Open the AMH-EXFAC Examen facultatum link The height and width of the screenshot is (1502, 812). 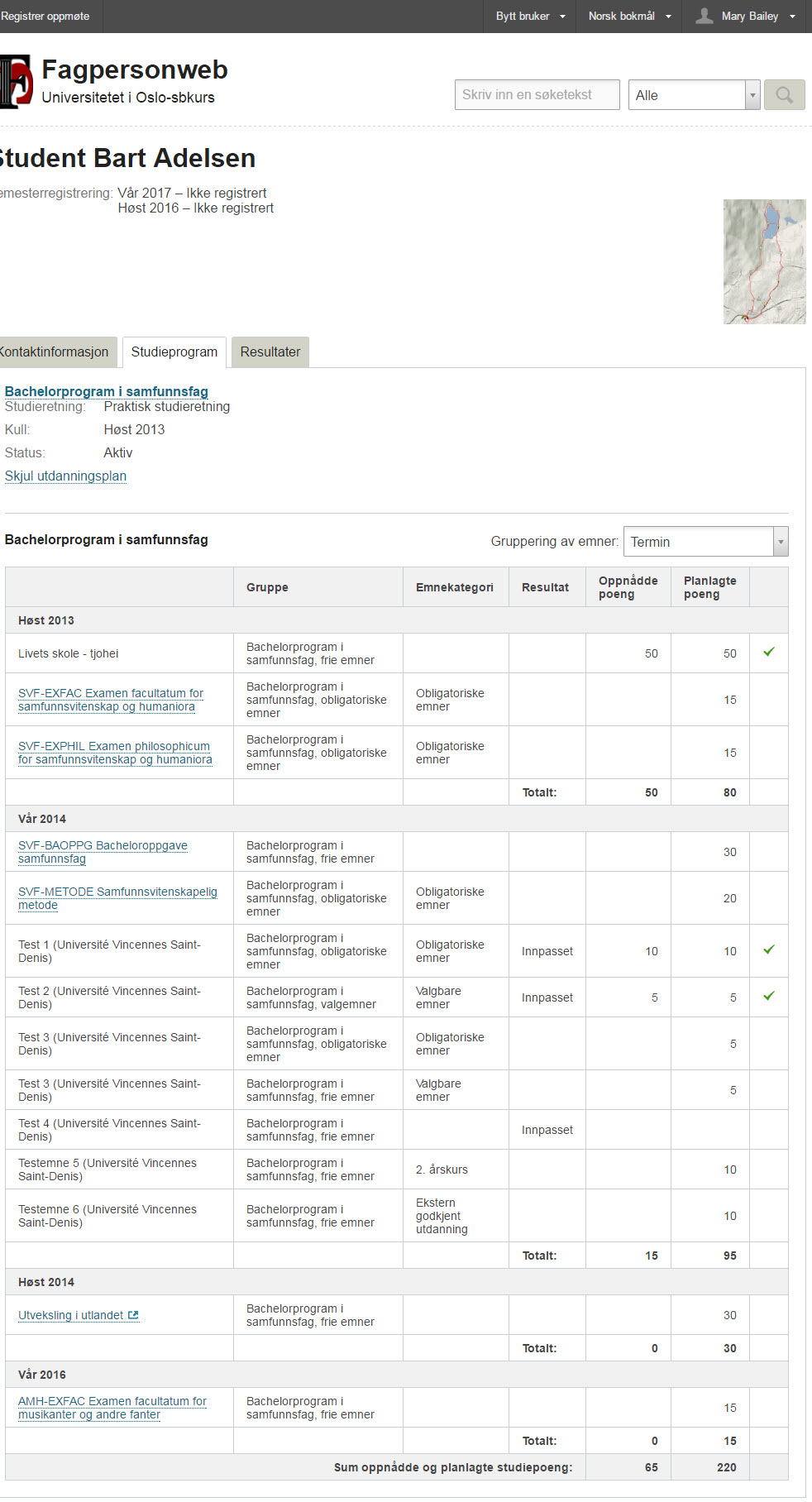click(x=112, y=1408)
